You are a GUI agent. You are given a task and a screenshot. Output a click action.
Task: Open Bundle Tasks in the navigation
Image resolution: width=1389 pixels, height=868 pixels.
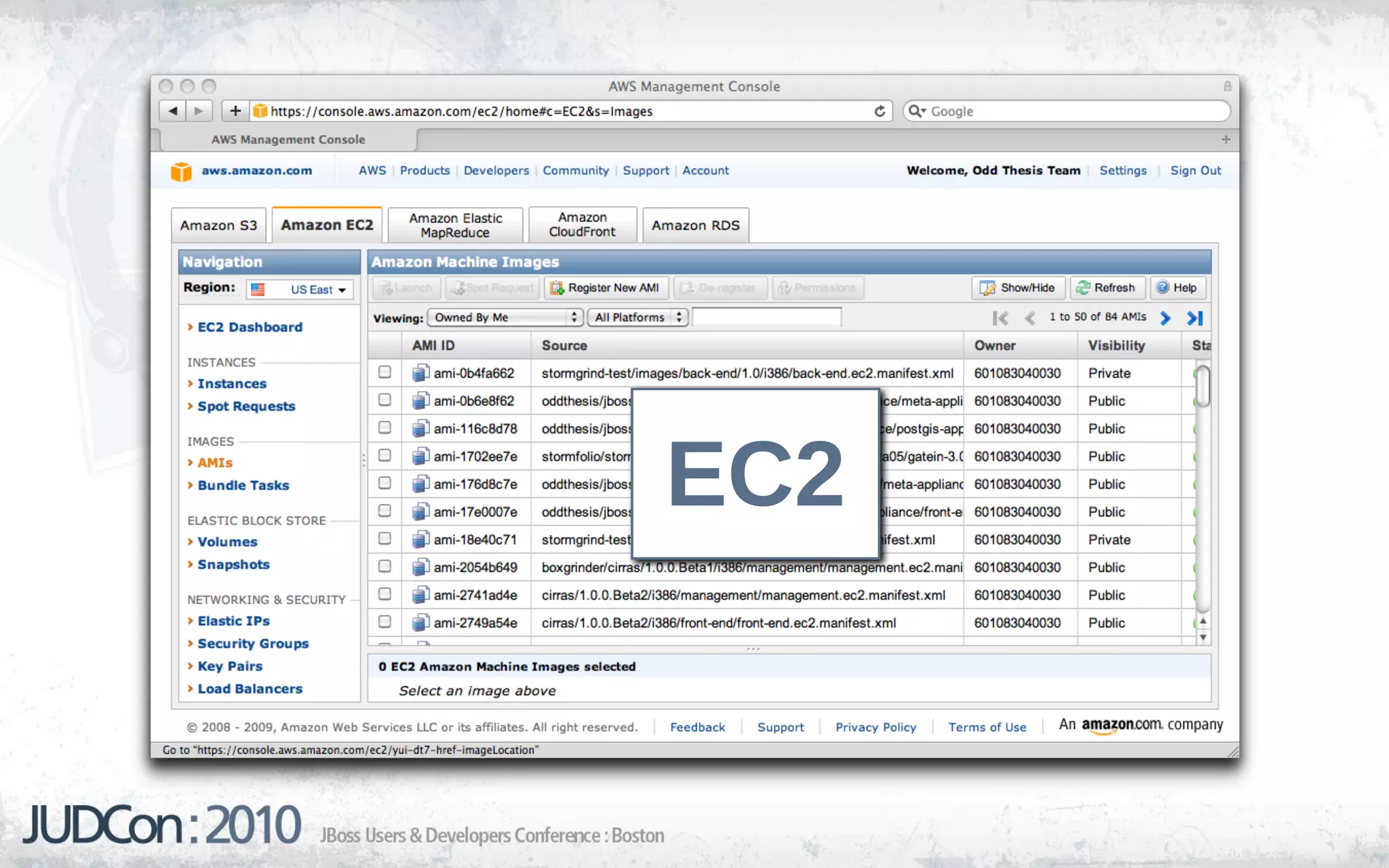pyautogui.click(x=243, y=486)
